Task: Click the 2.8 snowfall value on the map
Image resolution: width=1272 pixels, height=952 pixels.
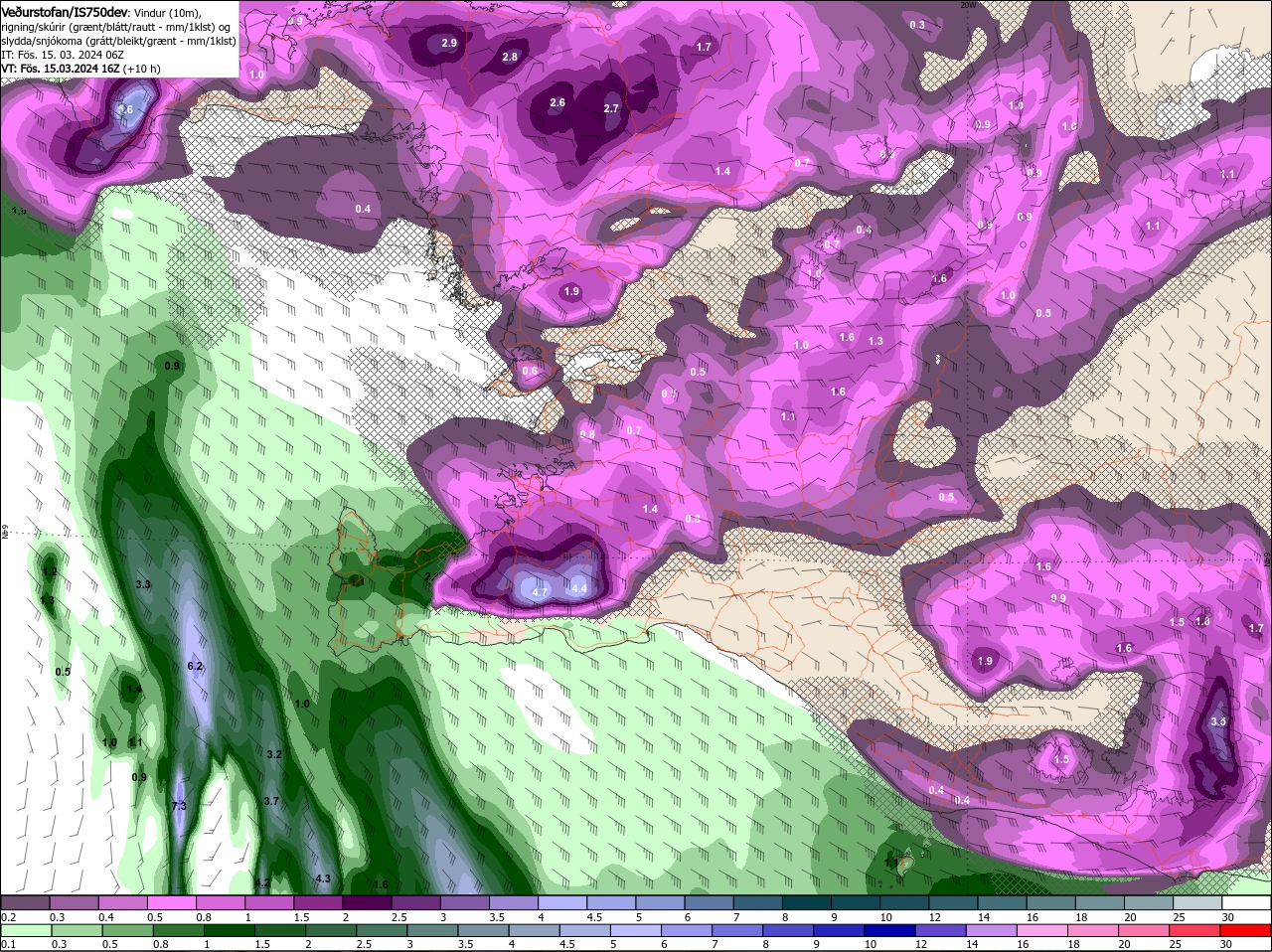Action: click(510, 57)
